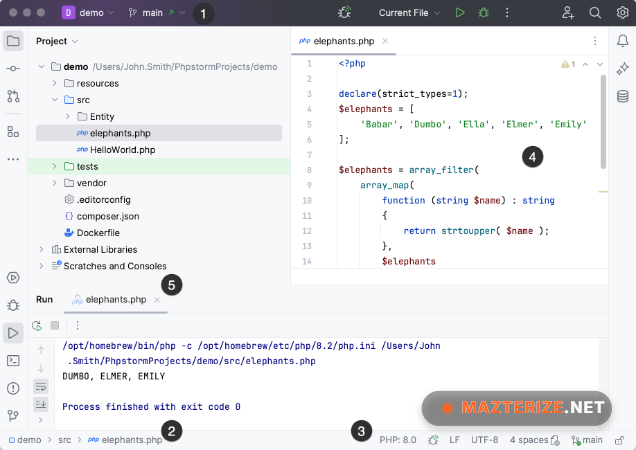Toggle soft-wrap in the Run console
Image resolution: width=636 pixels, height=450 pixels.
coord(41,387)
